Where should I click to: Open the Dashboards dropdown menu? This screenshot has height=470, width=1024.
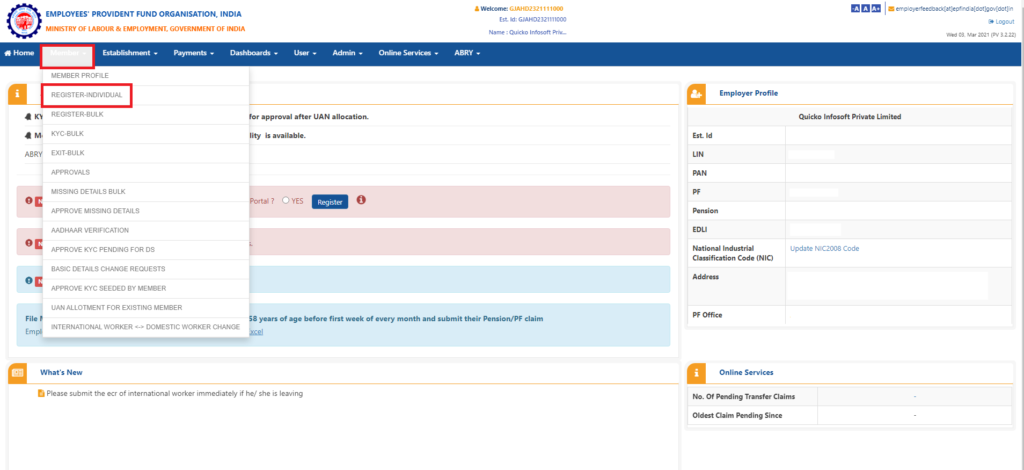pos(254,53)
